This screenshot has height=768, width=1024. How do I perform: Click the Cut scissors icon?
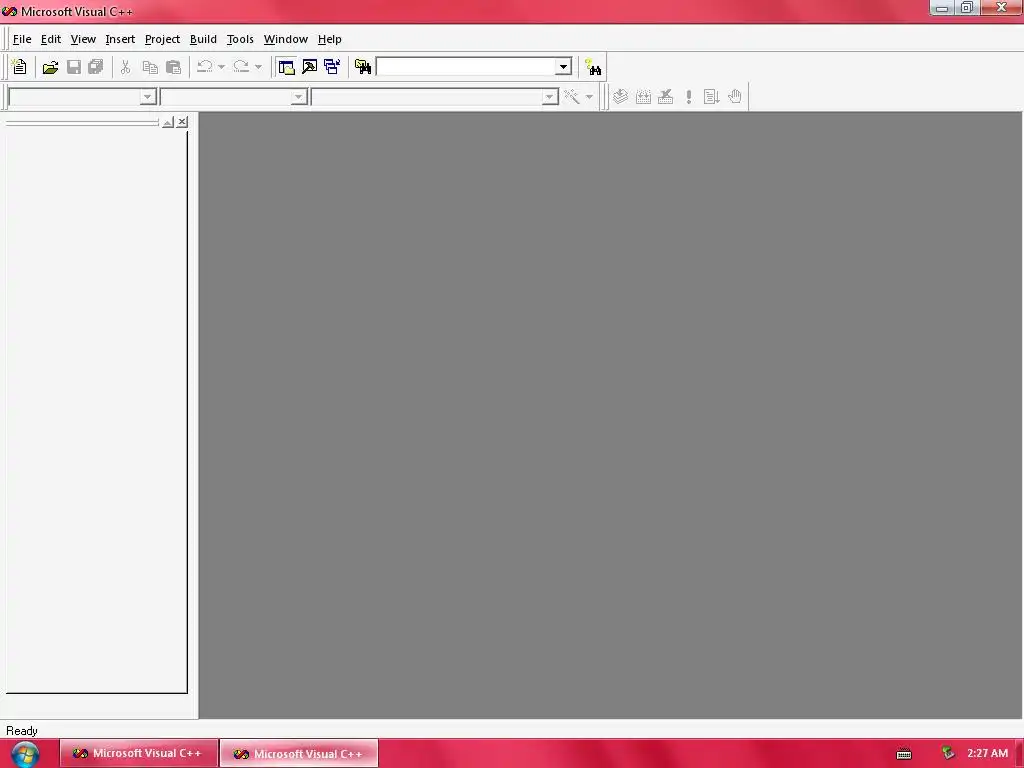click(x=125, y=67)
